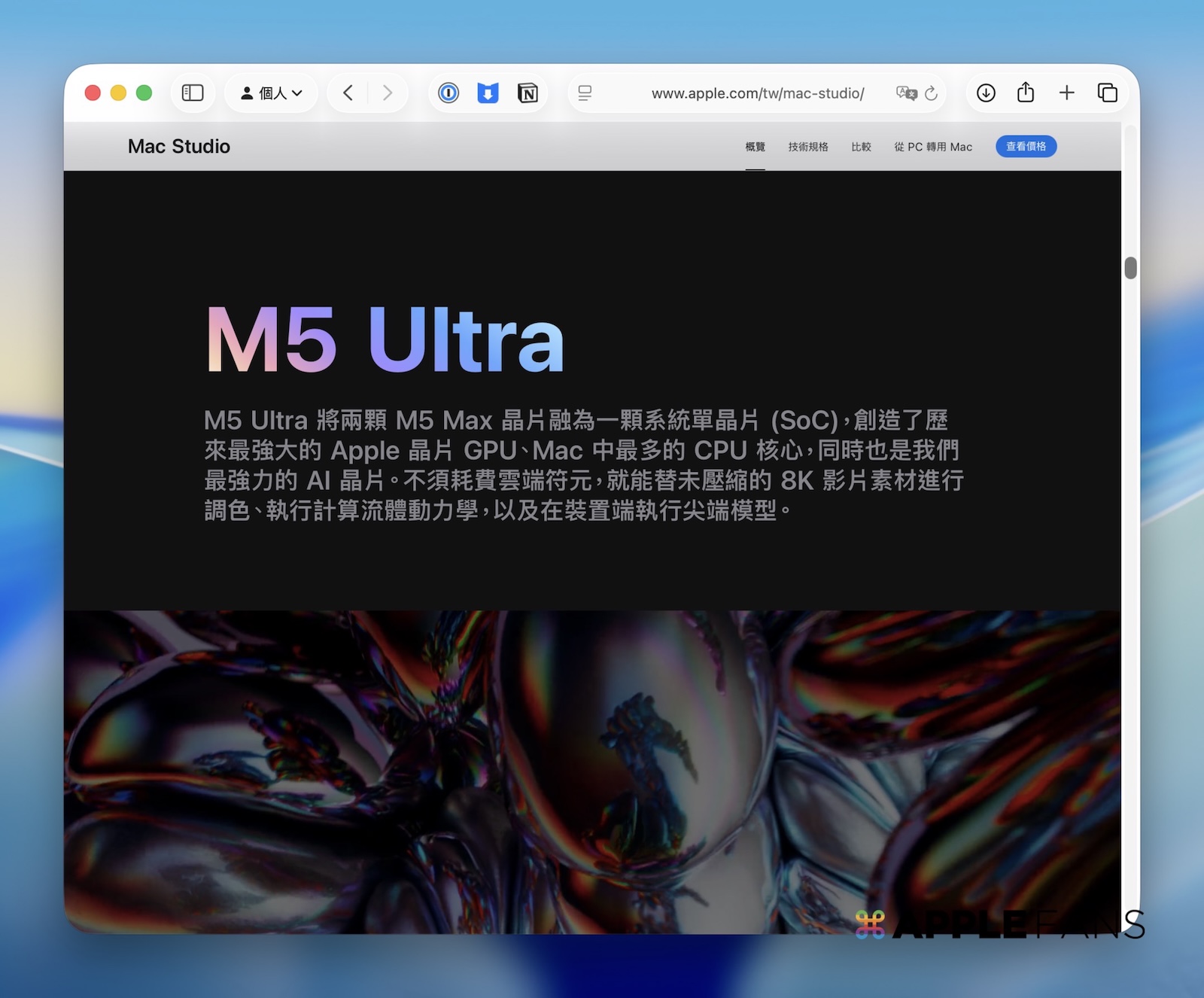This screenshot has height=998, width=1204.
Task: Select the 概覽 tab
Action: (x=756, y=147)
